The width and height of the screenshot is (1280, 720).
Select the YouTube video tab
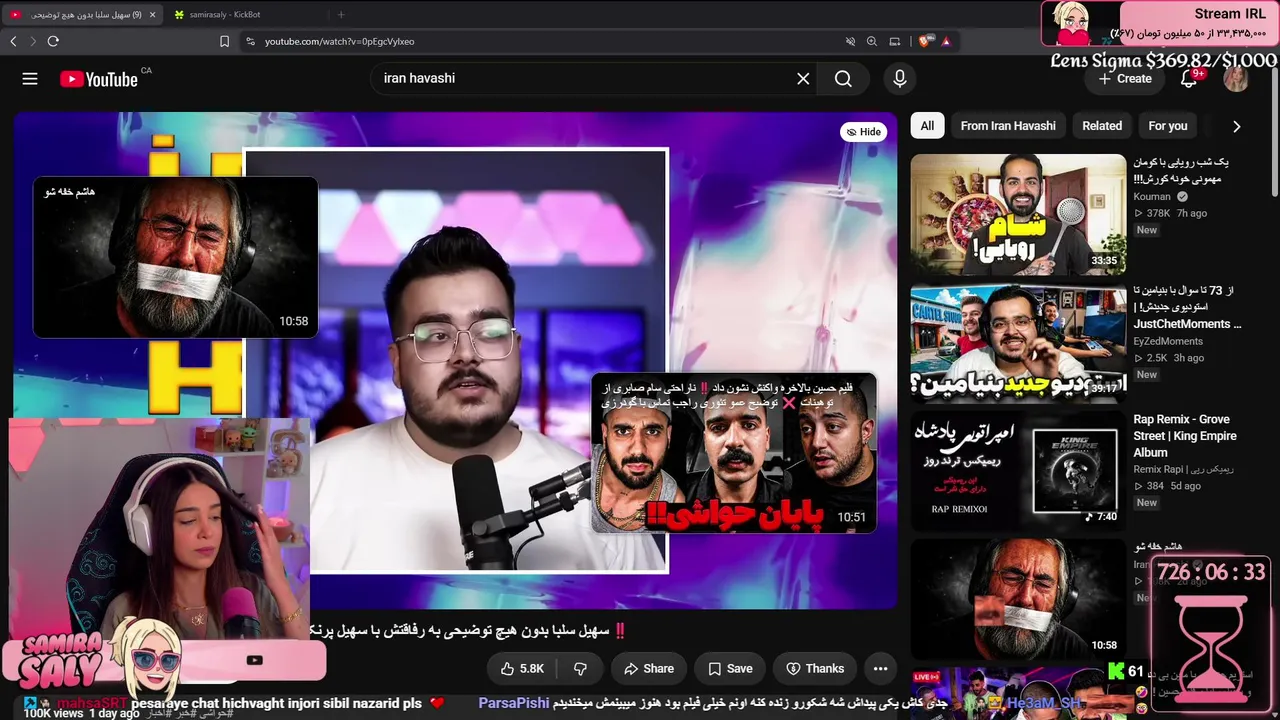click(80, 15)
